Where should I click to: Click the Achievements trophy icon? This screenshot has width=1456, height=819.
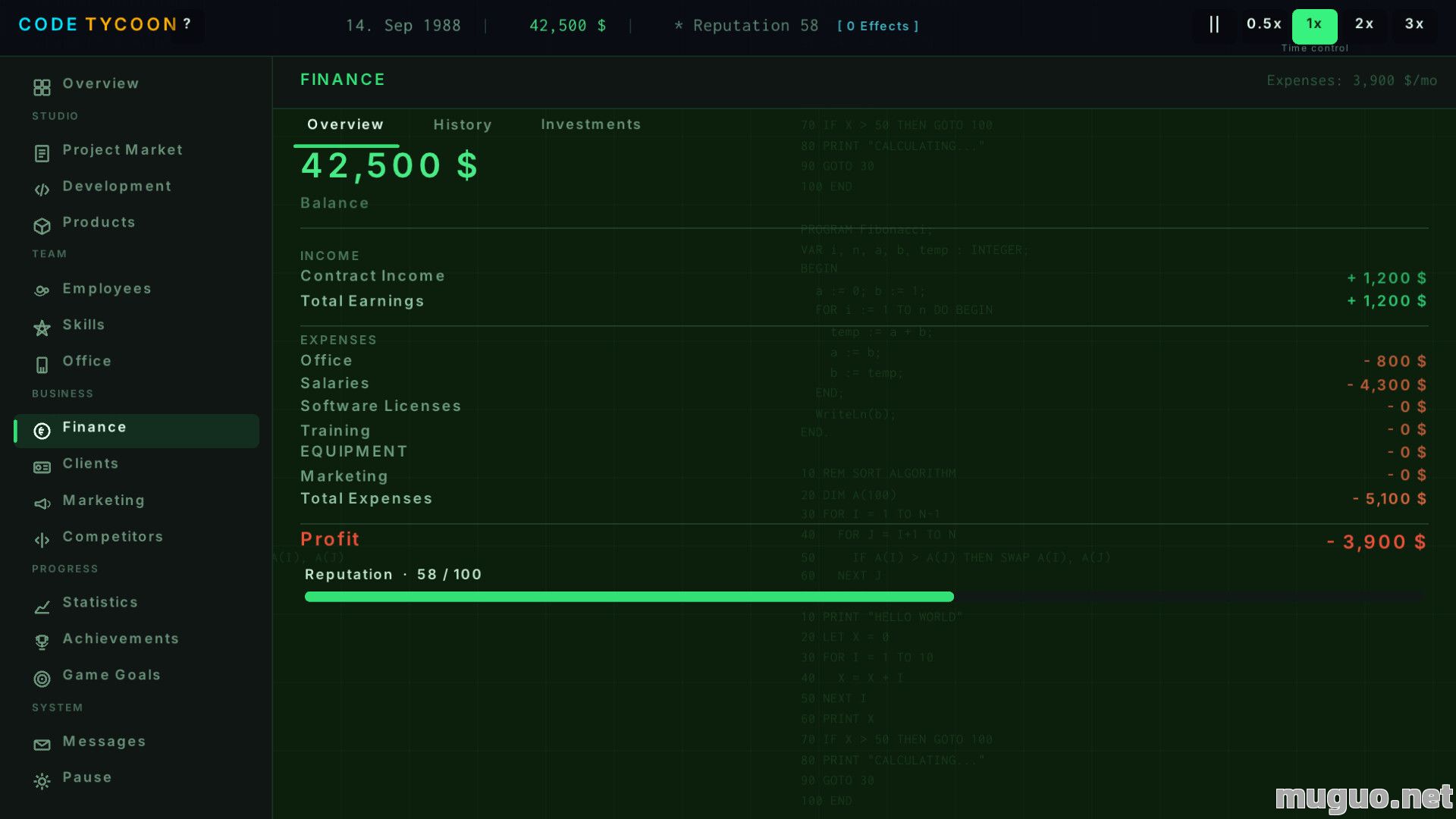point(42,642)
